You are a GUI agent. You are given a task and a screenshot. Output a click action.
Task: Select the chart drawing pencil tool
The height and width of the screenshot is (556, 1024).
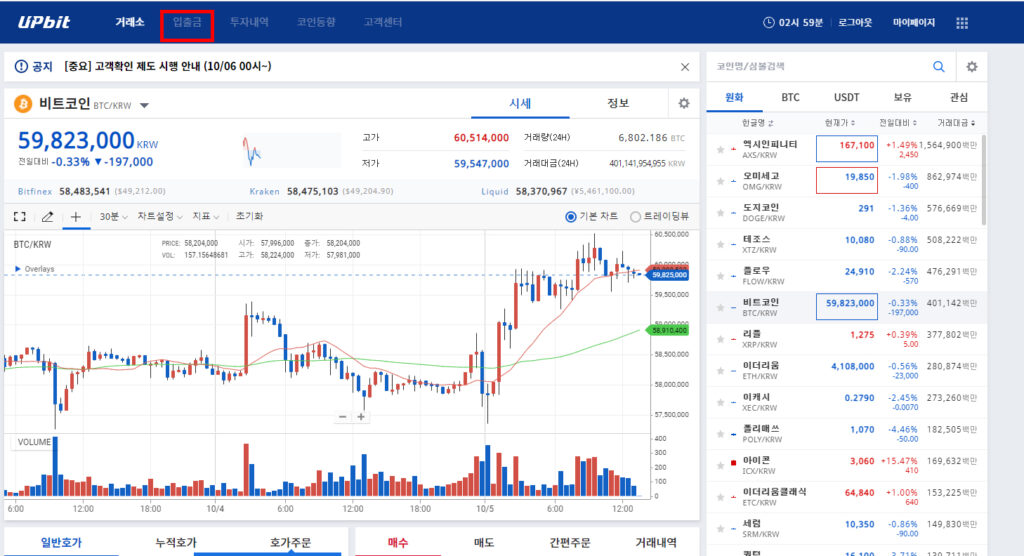point(48,216)
